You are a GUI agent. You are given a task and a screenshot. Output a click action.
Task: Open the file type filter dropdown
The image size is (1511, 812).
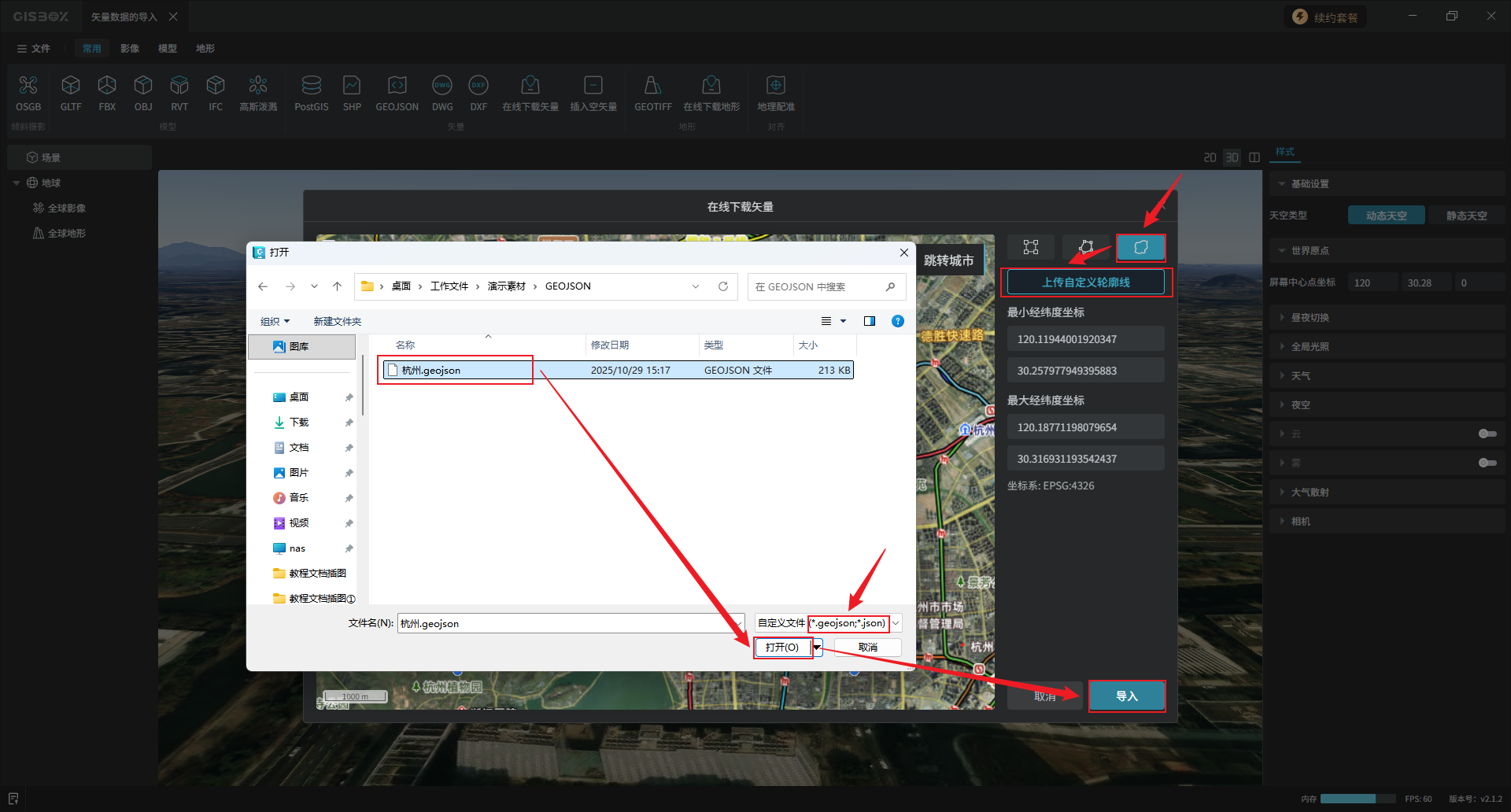pyautogui.click(x=896, y=623)
